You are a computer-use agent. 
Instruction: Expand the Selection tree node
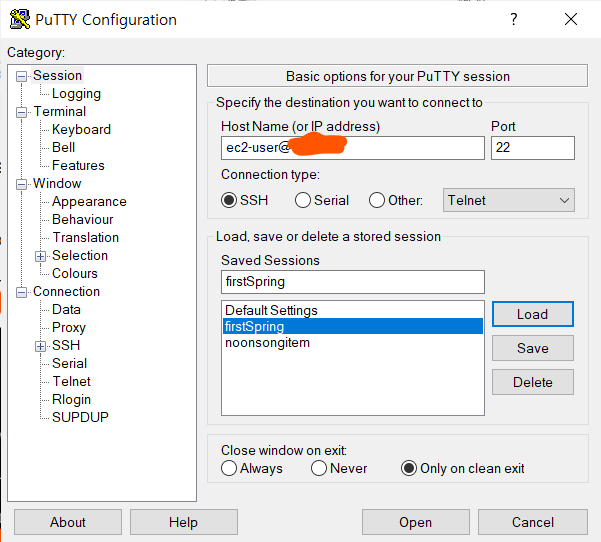pos(40,256)
